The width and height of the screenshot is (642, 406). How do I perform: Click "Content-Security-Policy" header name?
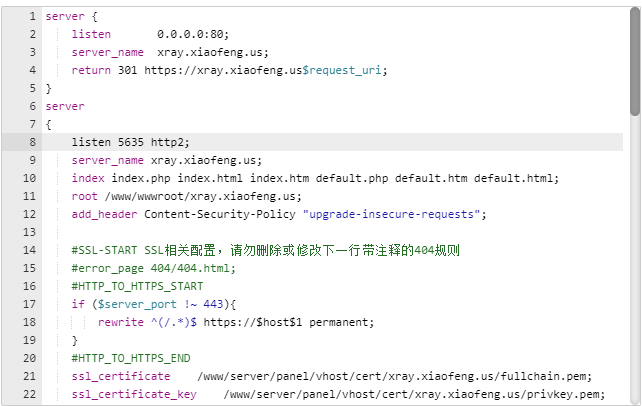[x=219, y=214]
